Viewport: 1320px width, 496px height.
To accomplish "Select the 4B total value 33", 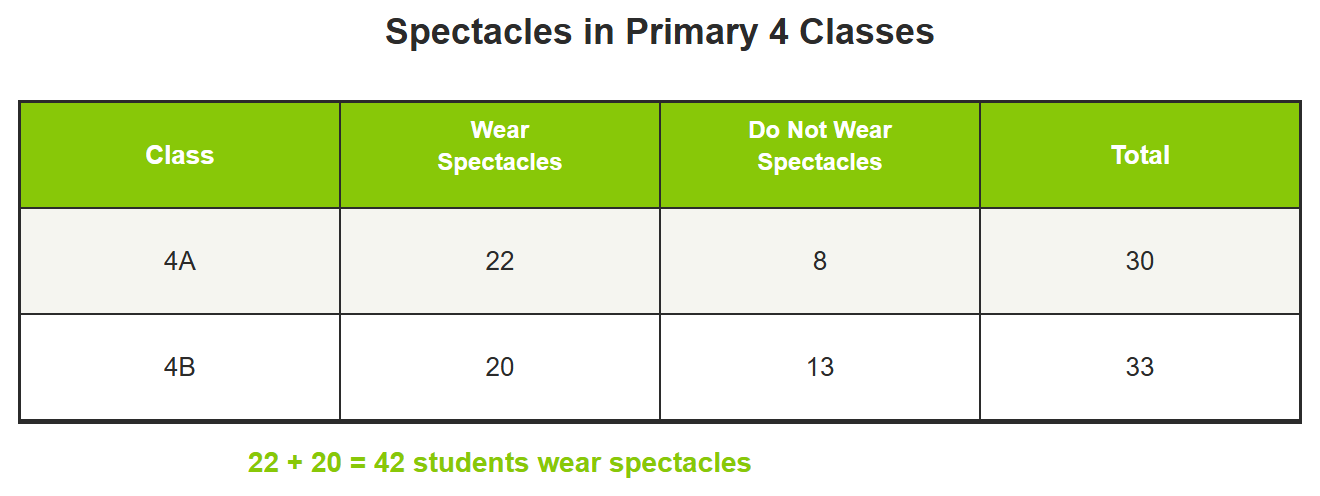I will (1140, 367).
